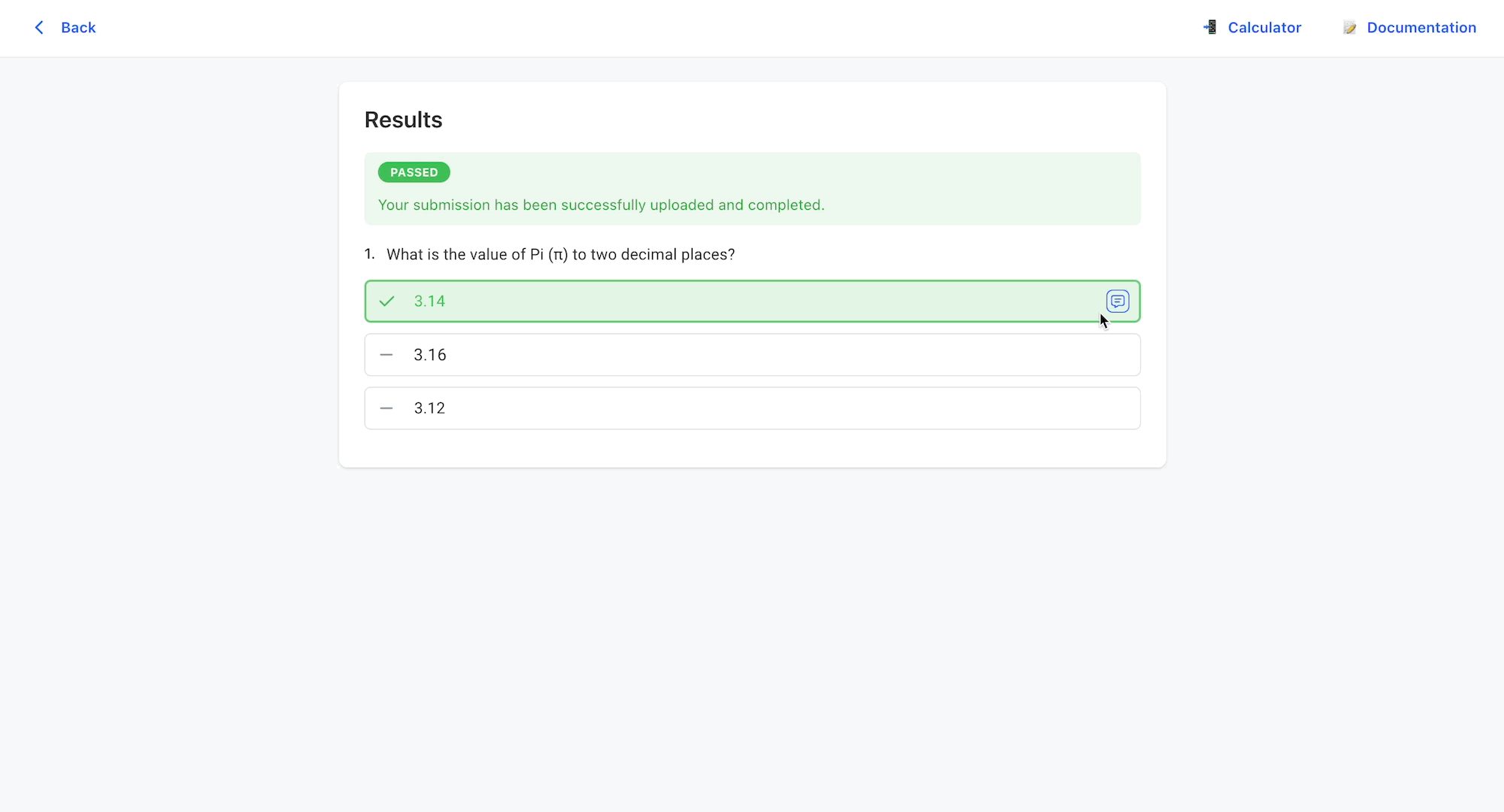Screen dimensions: 1504x812
Task: Click the PASSED status badge
Action: (414, 172)
